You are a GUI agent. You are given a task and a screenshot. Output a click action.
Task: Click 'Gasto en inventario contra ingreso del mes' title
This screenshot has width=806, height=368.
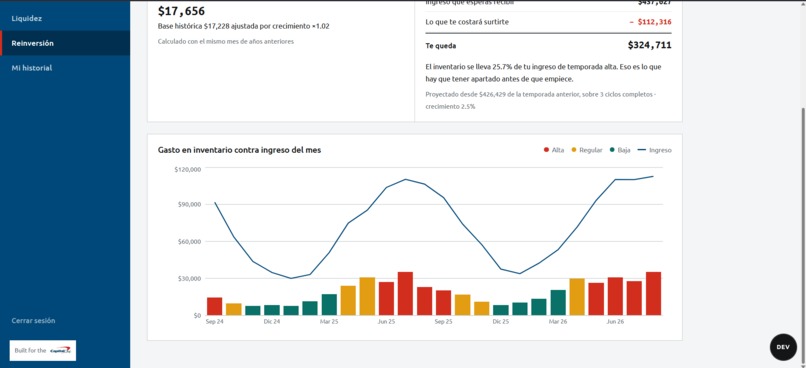pos(240,150)
